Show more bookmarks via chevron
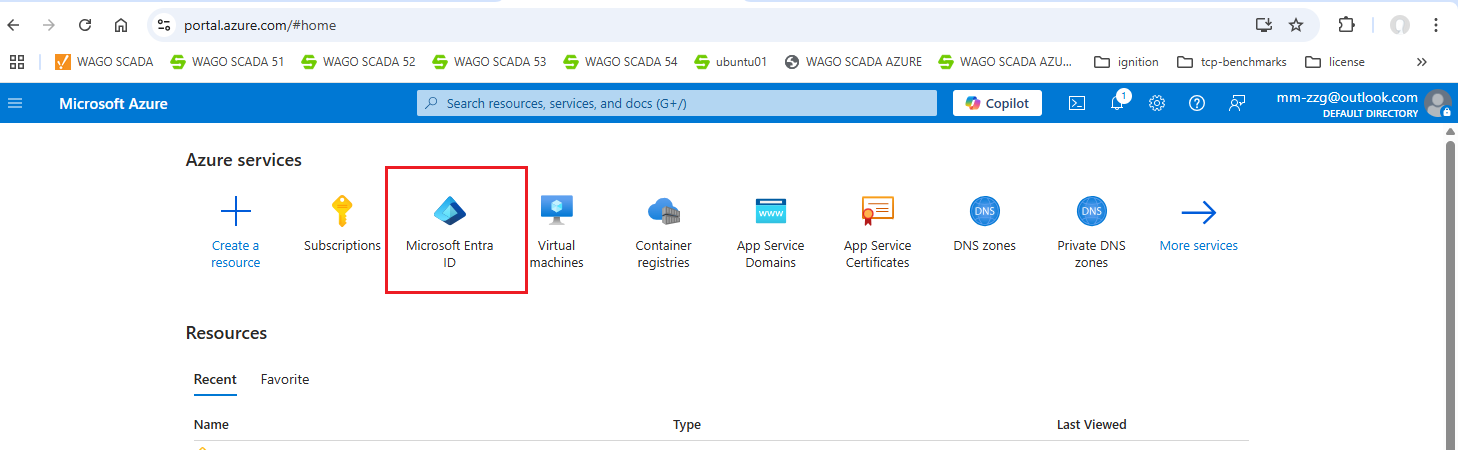 (1422, 62)
